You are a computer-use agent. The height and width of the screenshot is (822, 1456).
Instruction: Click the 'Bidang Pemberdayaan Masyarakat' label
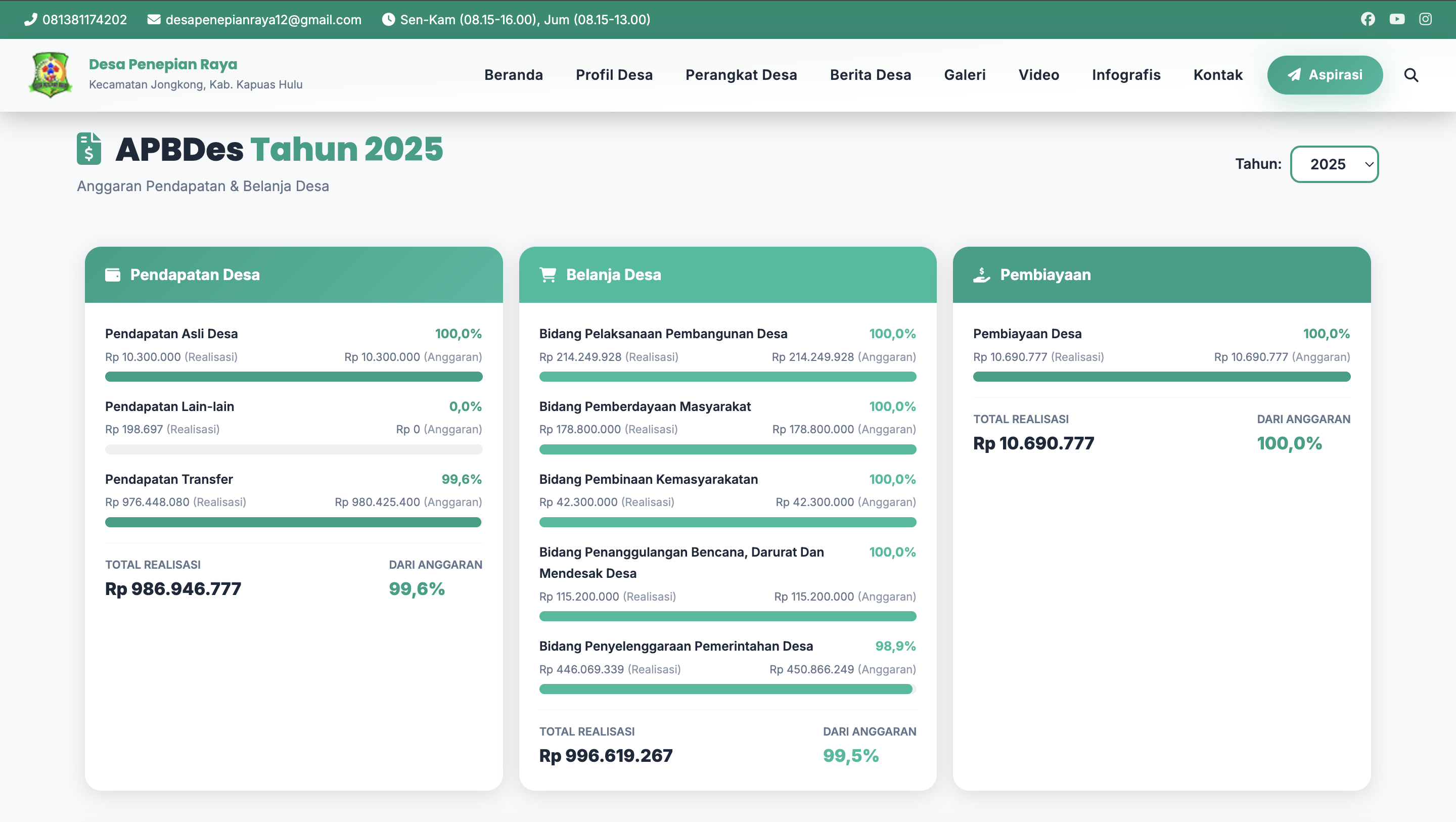coord(645,406)
